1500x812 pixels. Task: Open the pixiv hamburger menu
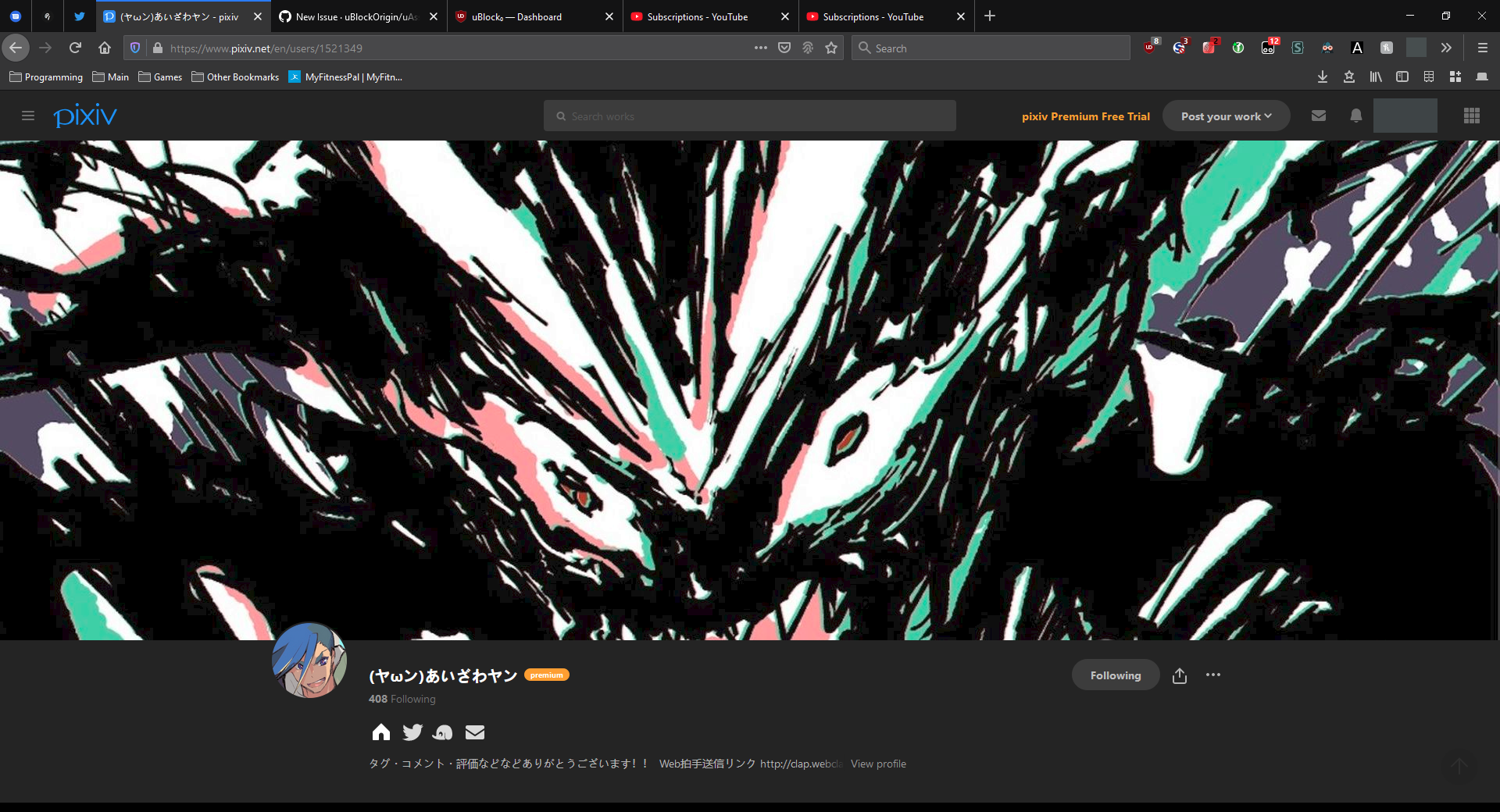(28, 116)
